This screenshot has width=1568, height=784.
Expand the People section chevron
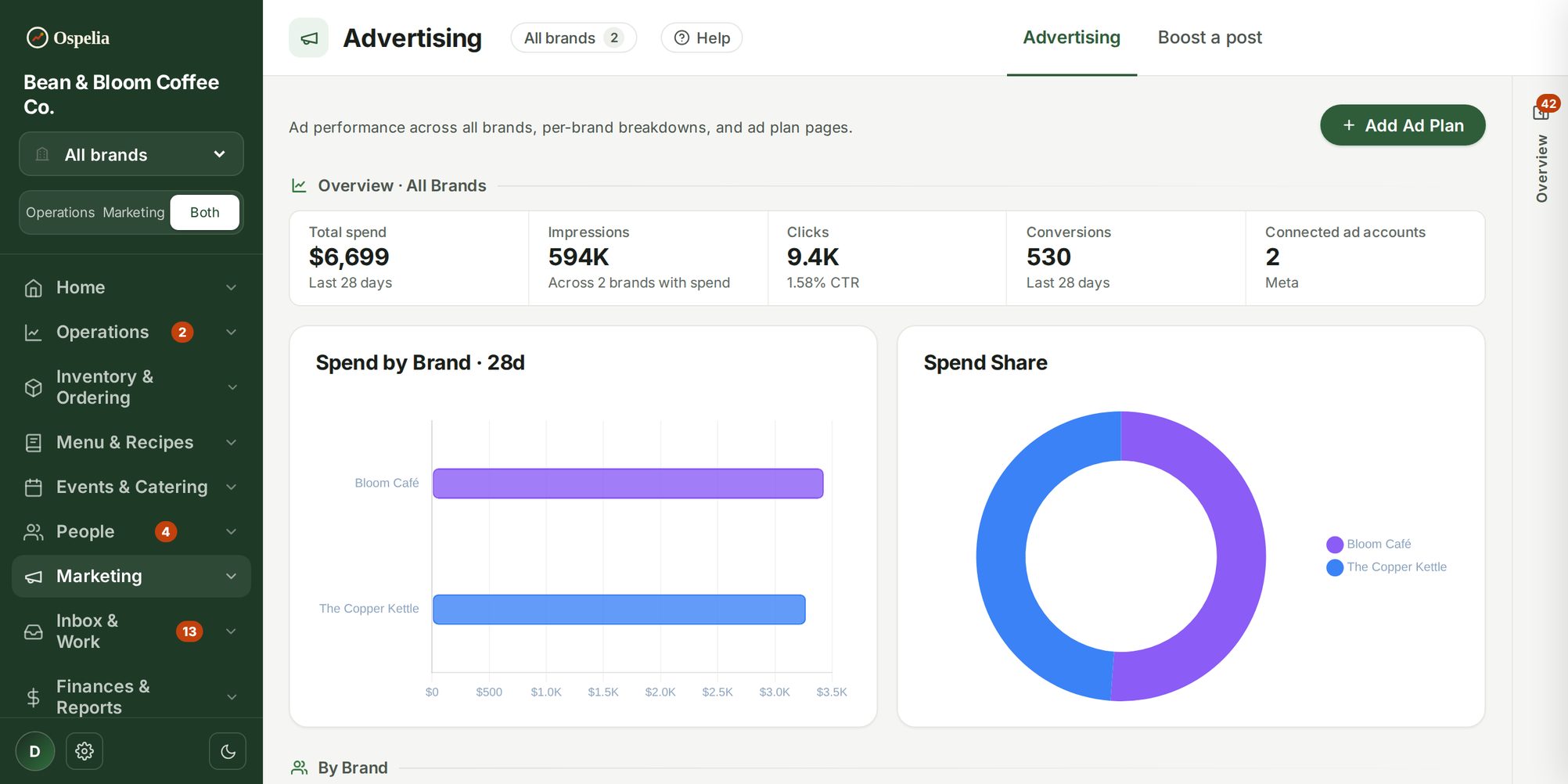click(x=232, y=532)
